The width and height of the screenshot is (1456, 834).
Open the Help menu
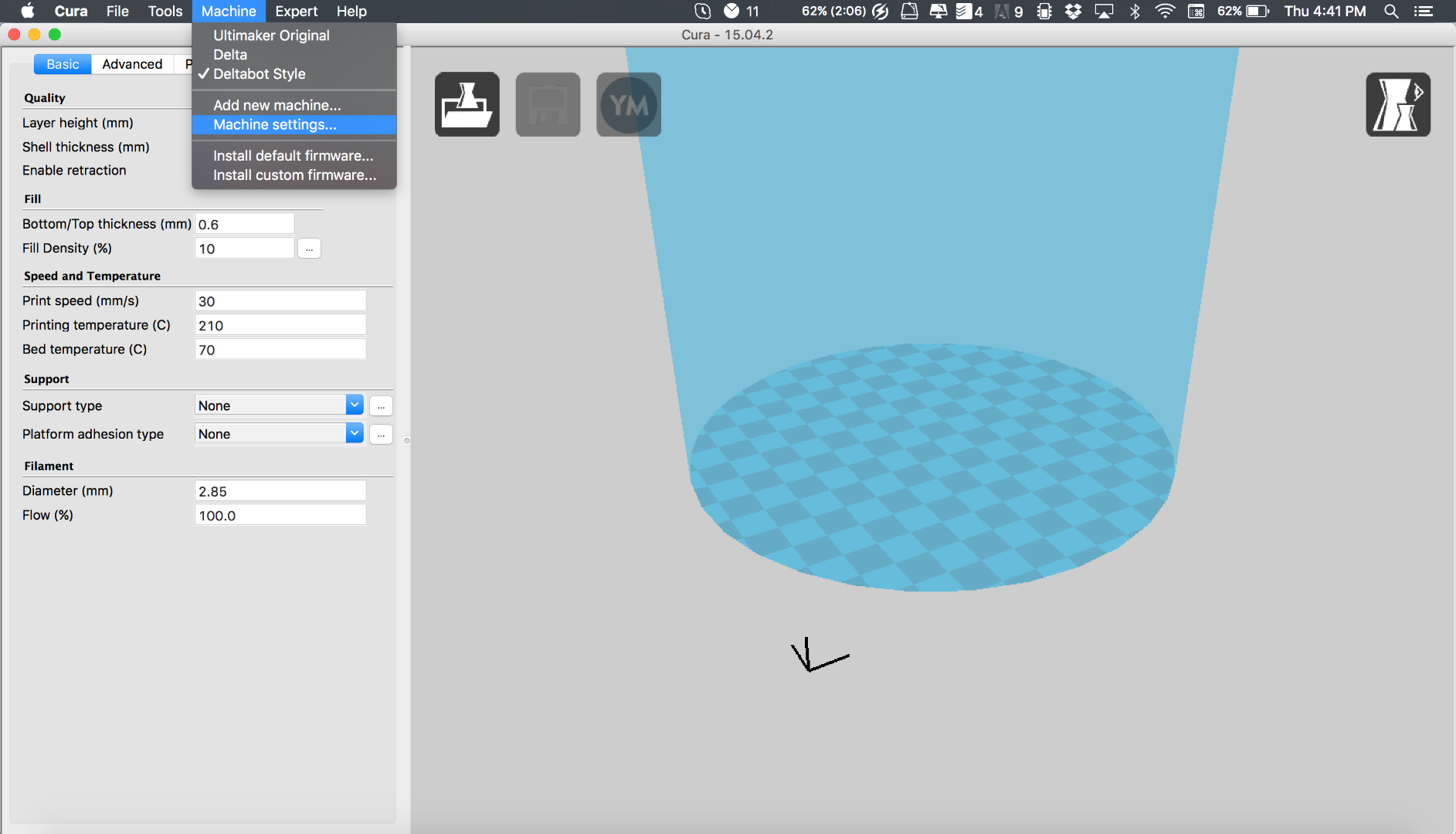pyautogui.click(x=351, y=11)
